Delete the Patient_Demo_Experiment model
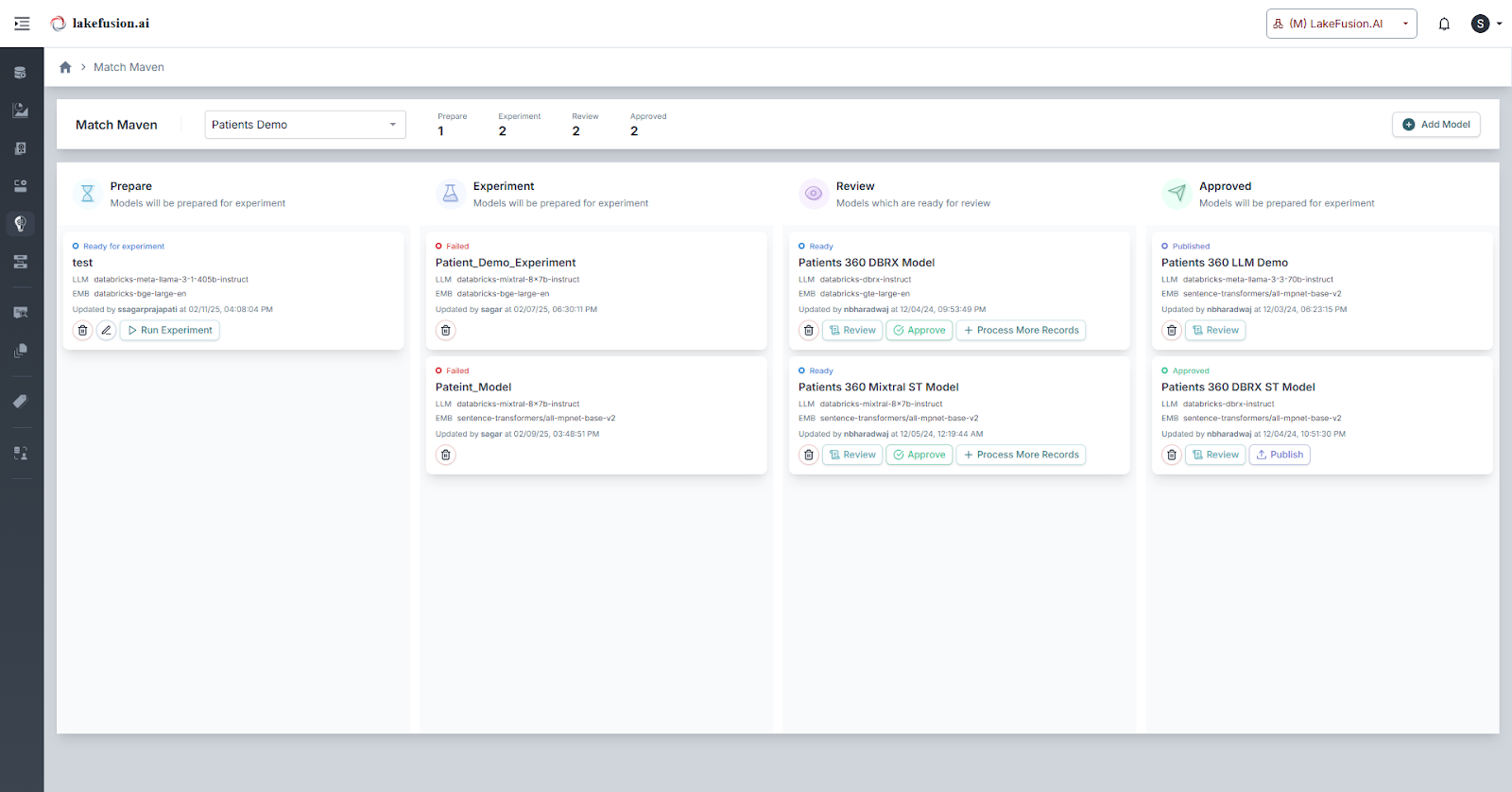1512x792 pixels. (446, 331)
